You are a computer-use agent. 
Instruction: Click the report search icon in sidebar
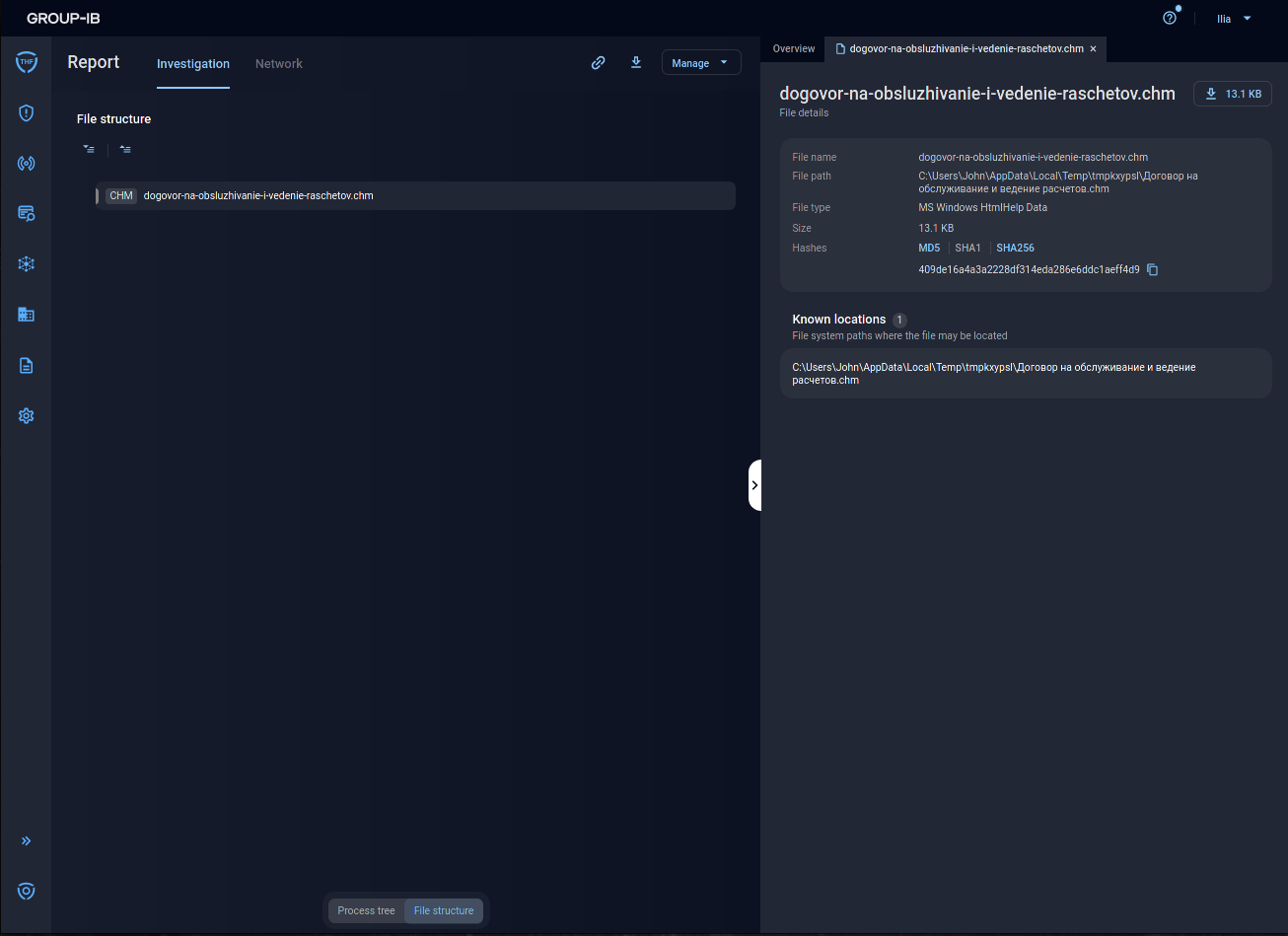(26, 214)
